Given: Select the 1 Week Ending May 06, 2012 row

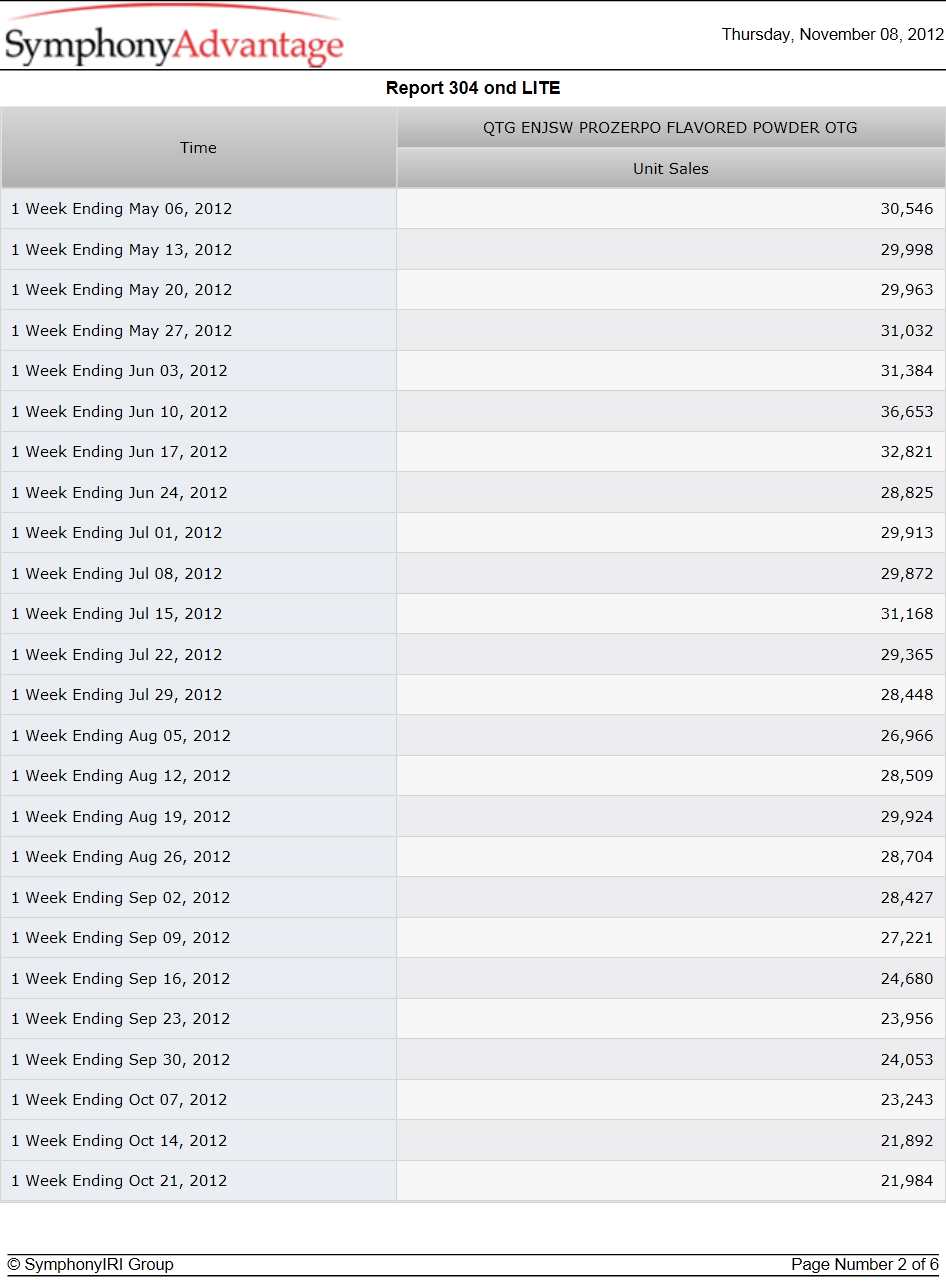Looking at the screenshot, I should [x=473, y=209].
